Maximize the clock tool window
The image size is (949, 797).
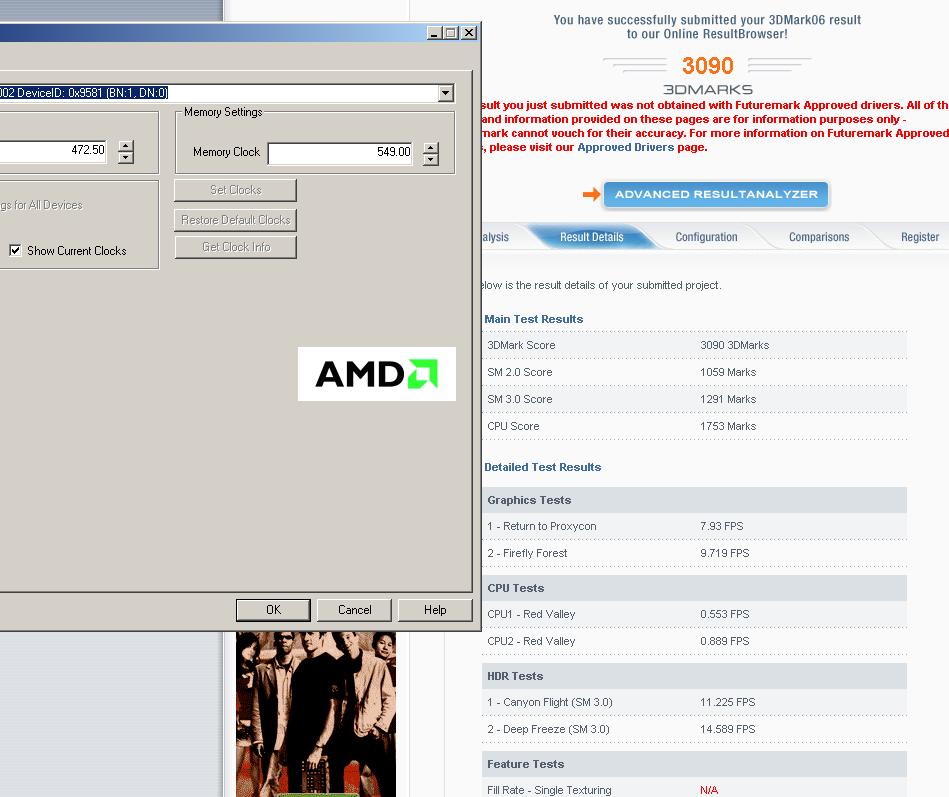click(451, 33)
